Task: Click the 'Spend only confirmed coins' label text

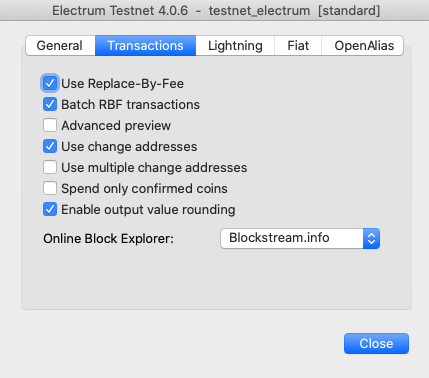Action: (144, 189)
